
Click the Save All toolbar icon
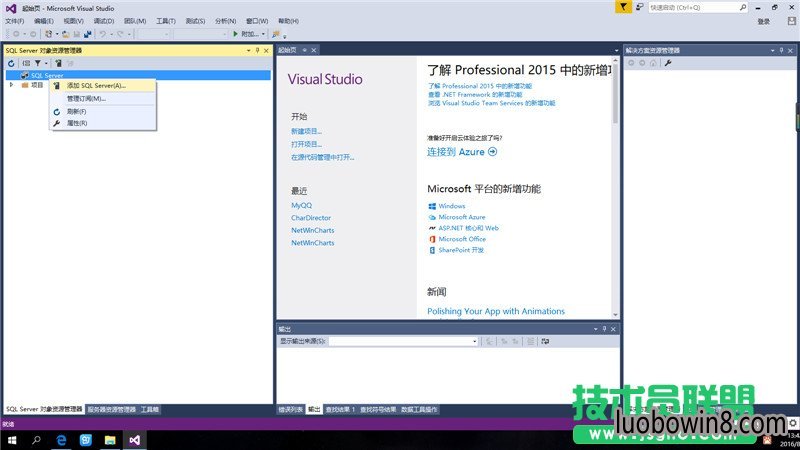pyautogui.click(x=88, y=34)
